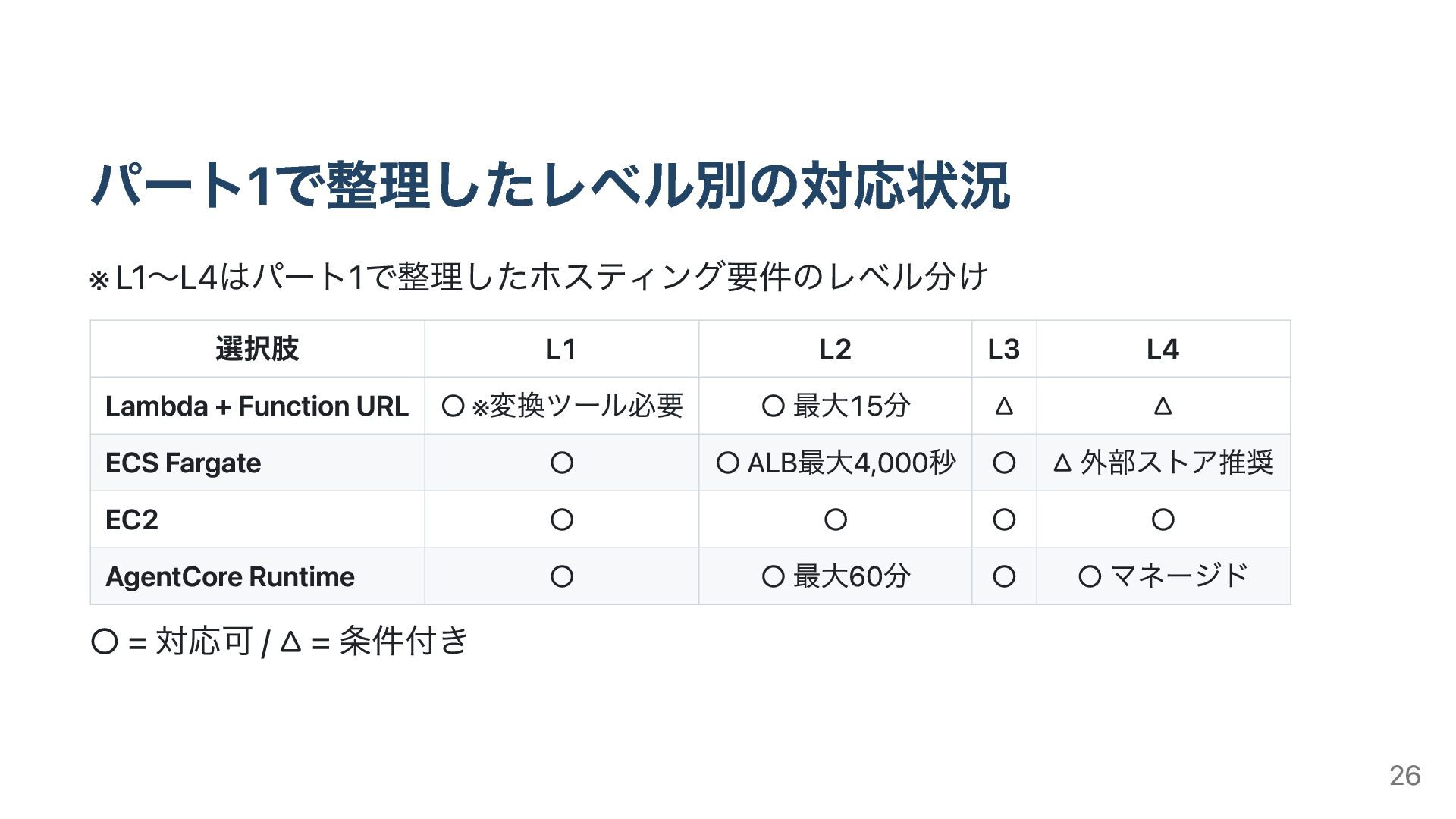Select the EC2 row label
Screen dimensions: 1456x819
[132, 519]
